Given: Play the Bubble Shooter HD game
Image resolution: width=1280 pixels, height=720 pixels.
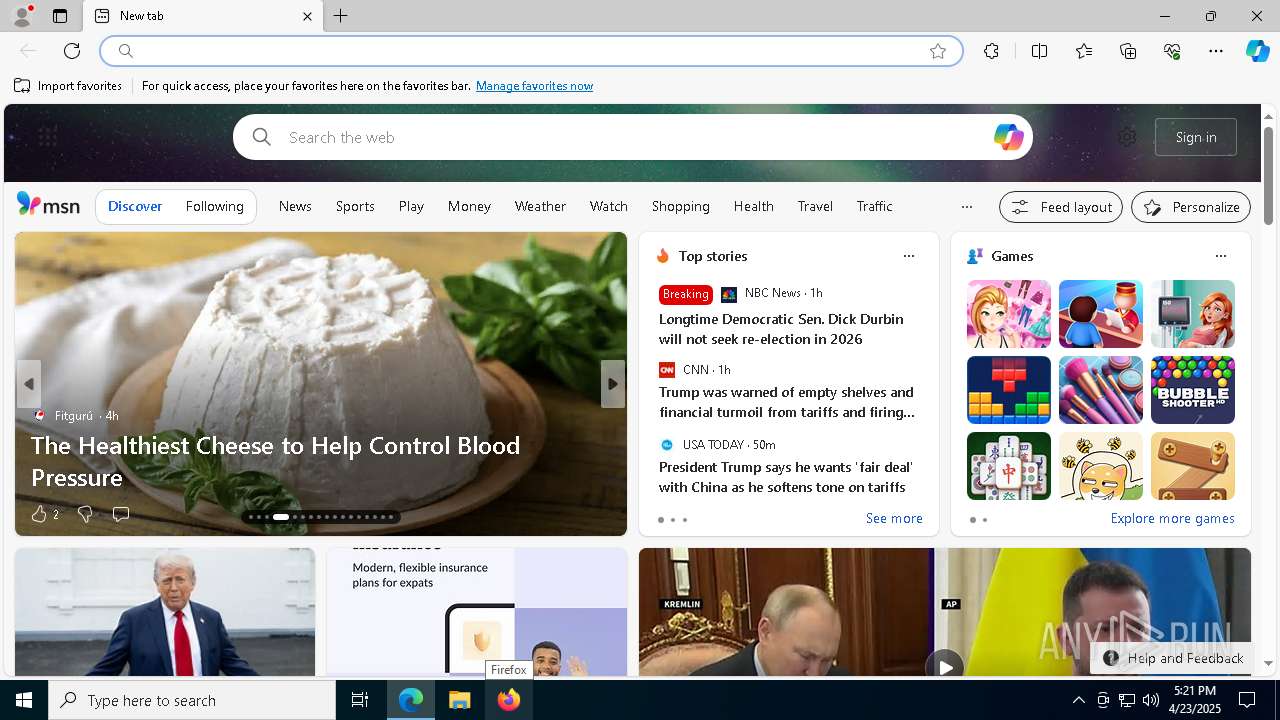Looking at the screenshot, I should (1192, 390).
